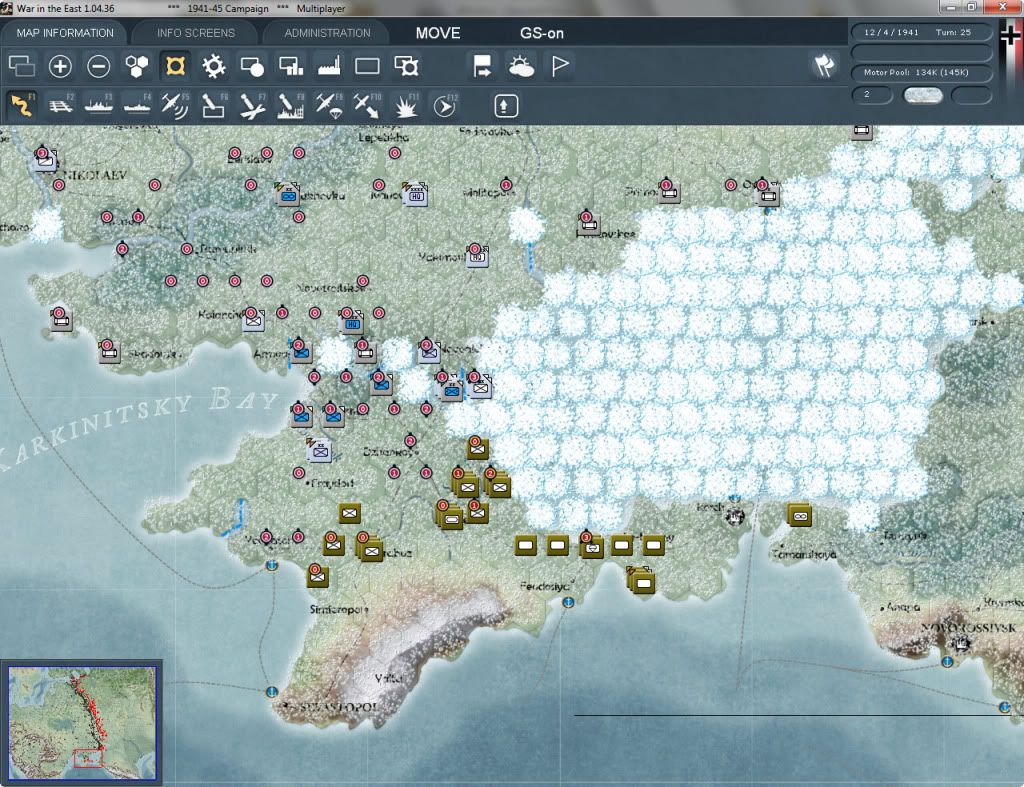1024x787 pixels.
Task: Click the Melitopol city label
Action: point(489,192)
